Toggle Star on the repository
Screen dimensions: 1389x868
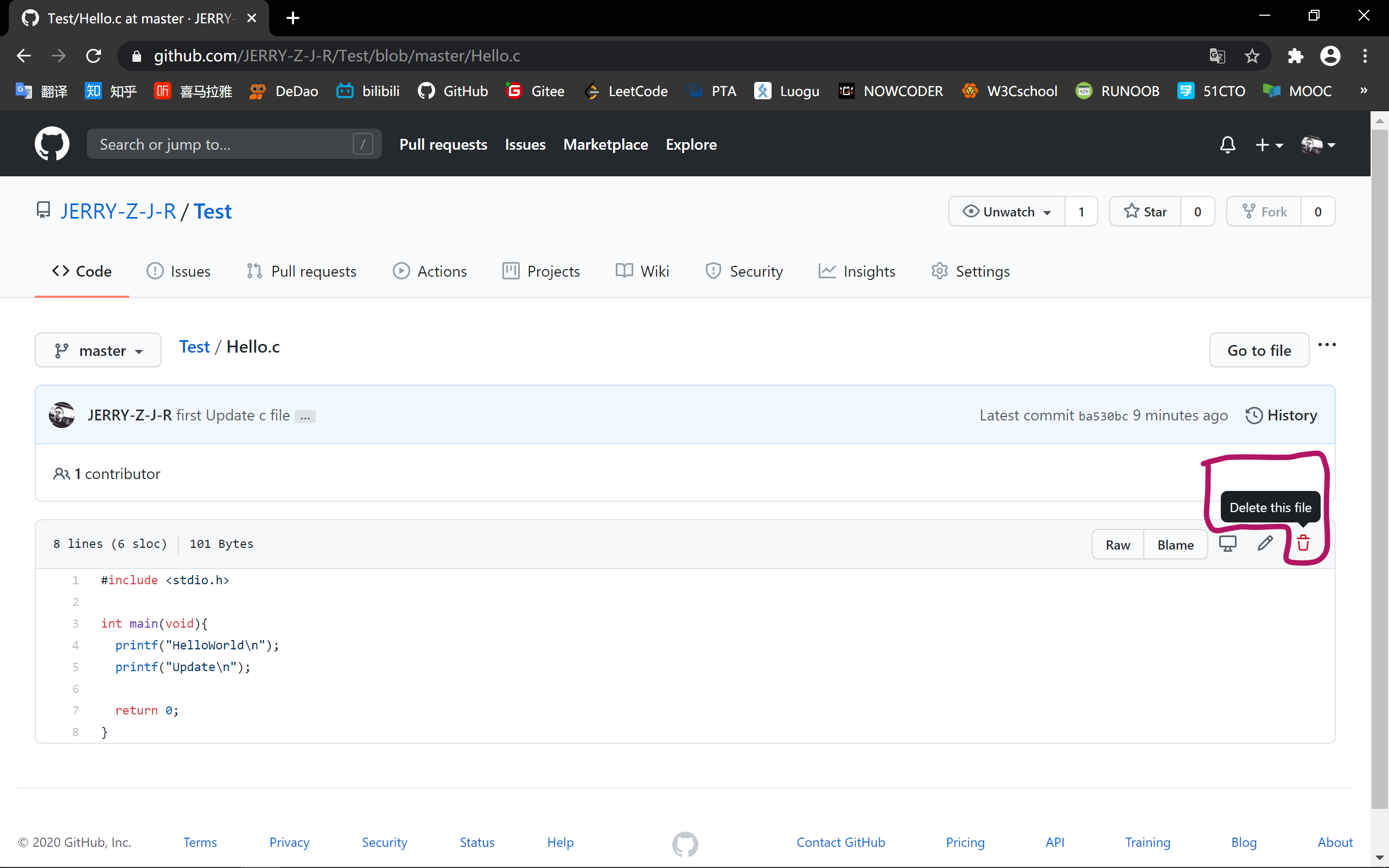pyautogui.click(x=1145, y=212)
